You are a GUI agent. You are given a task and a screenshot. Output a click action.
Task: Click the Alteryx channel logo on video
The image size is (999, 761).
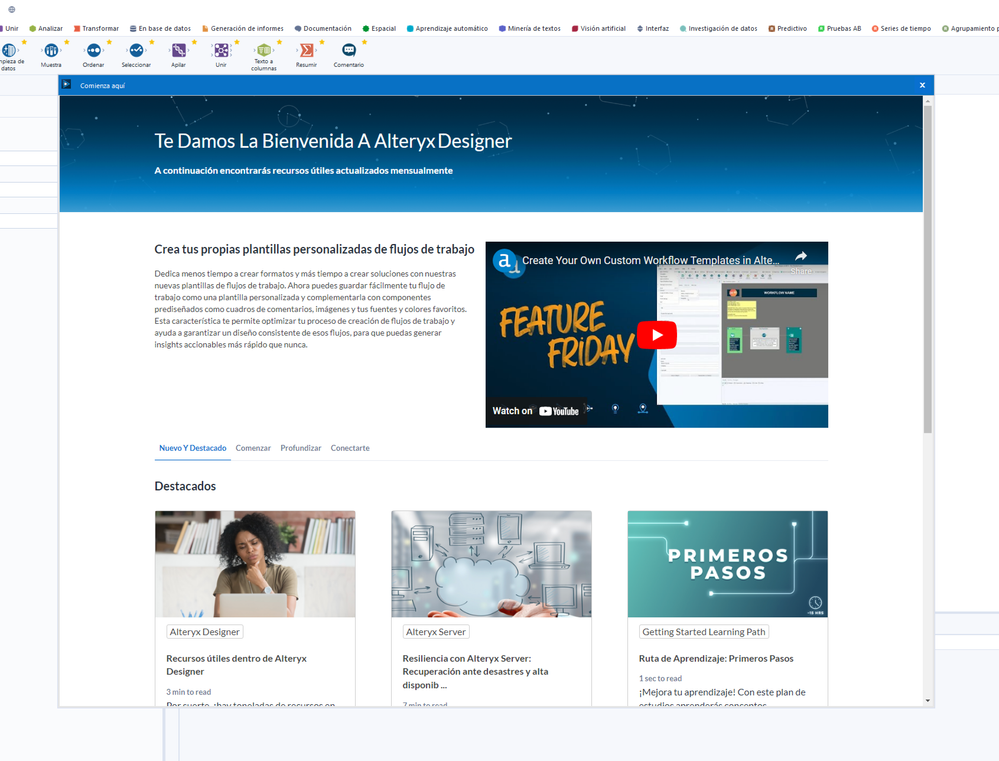506,260
